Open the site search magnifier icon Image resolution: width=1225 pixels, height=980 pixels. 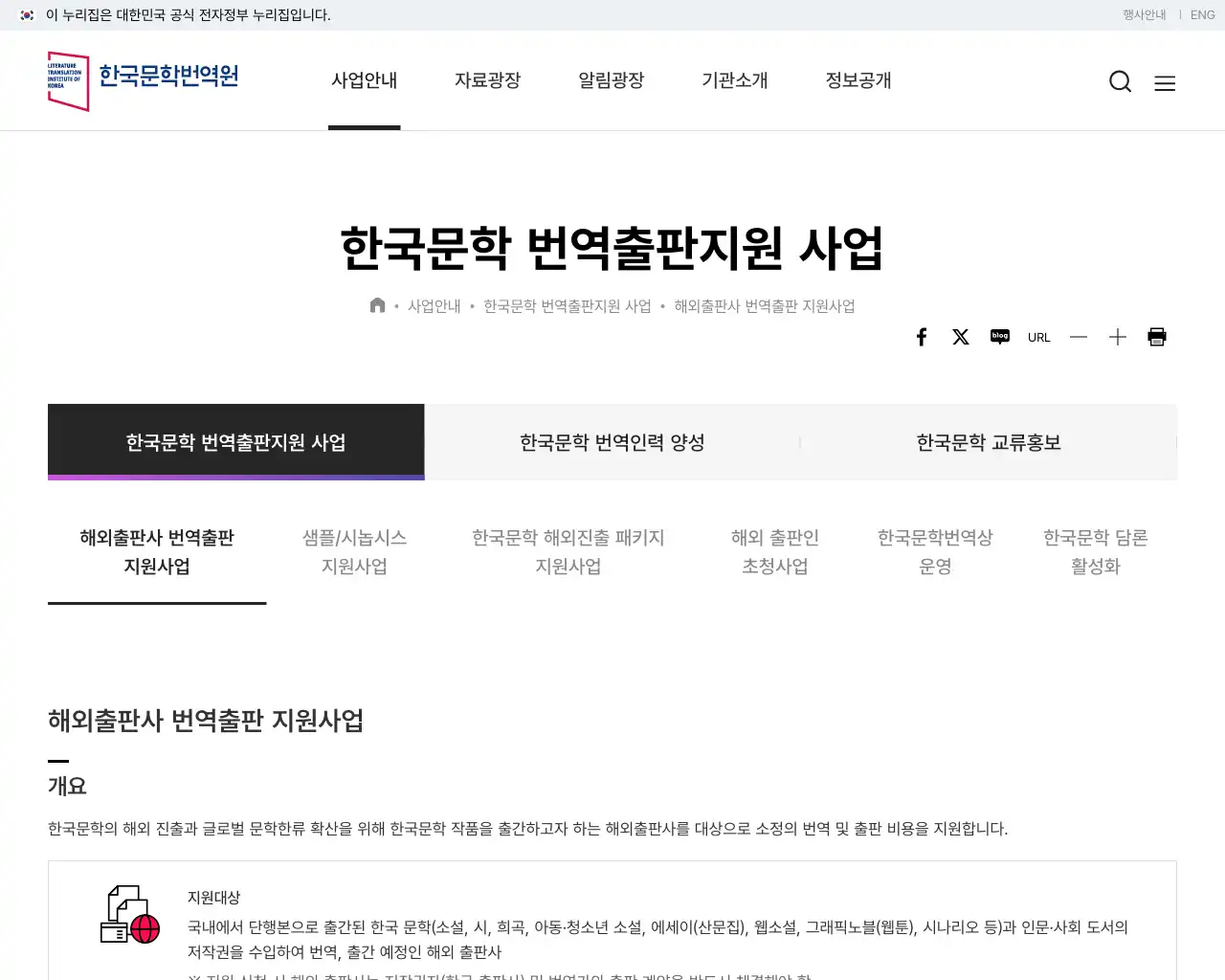(1120, 81)
